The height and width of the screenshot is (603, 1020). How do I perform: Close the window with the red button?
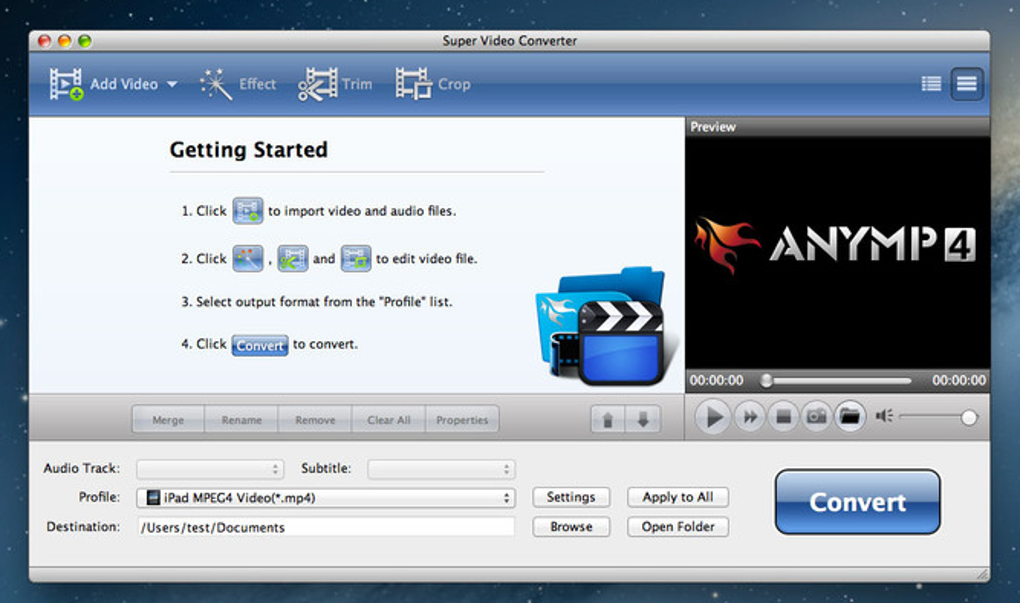click(44, 41)
